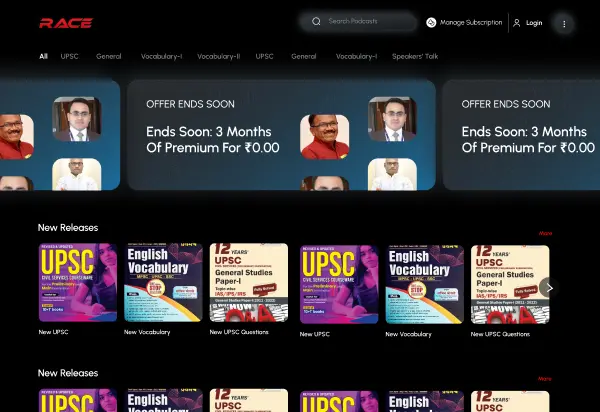Click suited man photo in left banner
The width and height of the screenshot is (600, 412).
pyautogui.click(x=77, y=119)
